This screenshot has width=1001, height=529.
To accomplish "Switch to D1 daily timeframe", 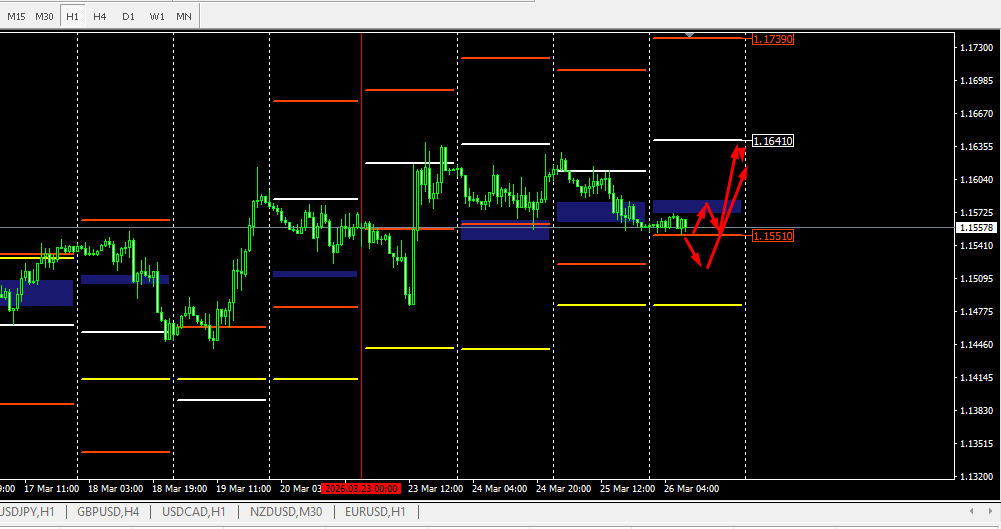I will [128, 17].
